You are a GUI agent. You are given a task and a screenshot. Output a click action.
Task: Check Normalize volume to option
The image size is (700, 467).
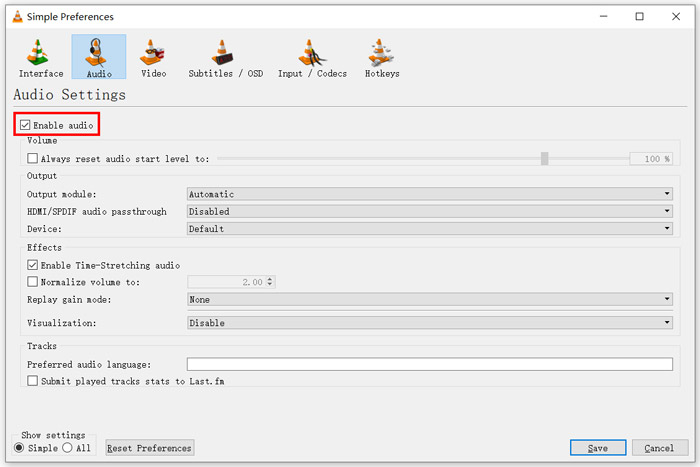coord(32,282)
